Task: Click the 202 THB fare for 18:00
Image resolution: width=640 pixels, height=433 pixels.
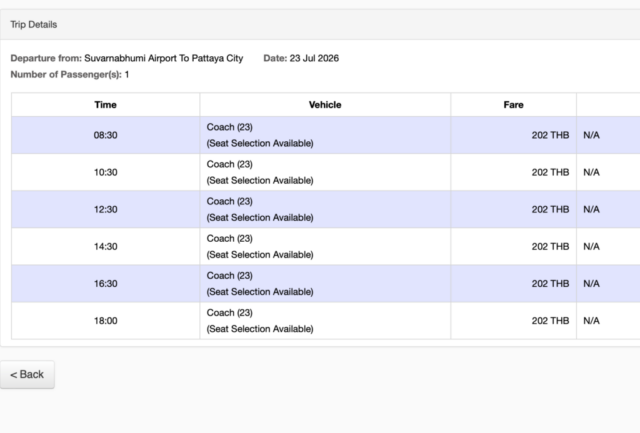Action: click(x=550, y=321)
